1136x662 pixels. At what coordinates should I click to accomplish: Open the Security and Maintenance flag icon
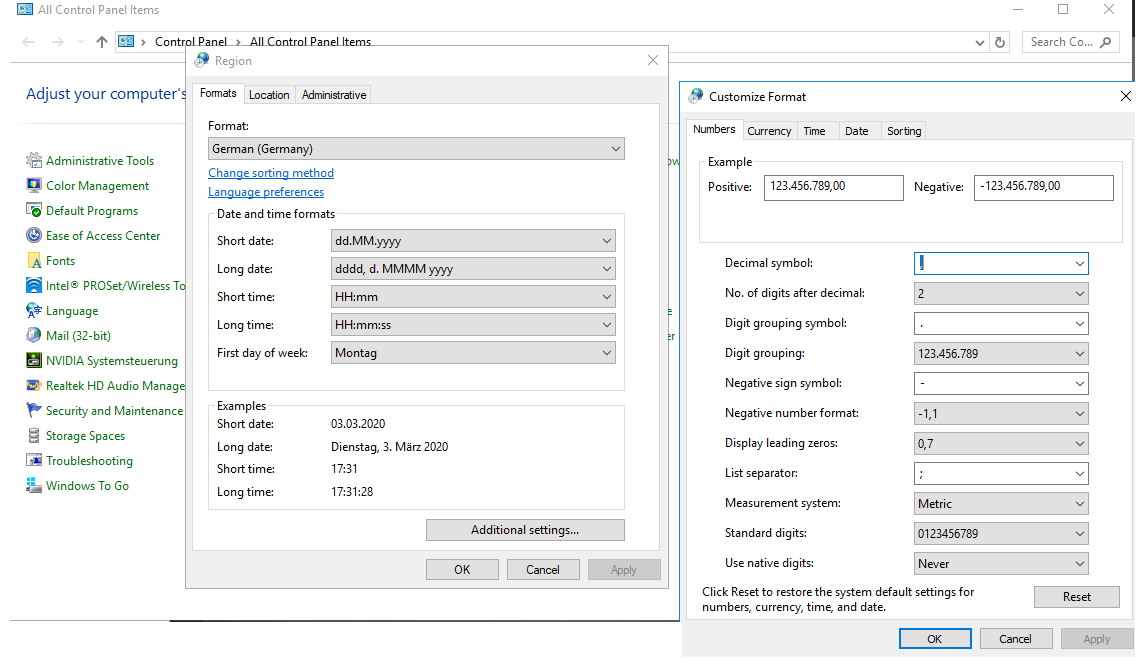[35, 411]
